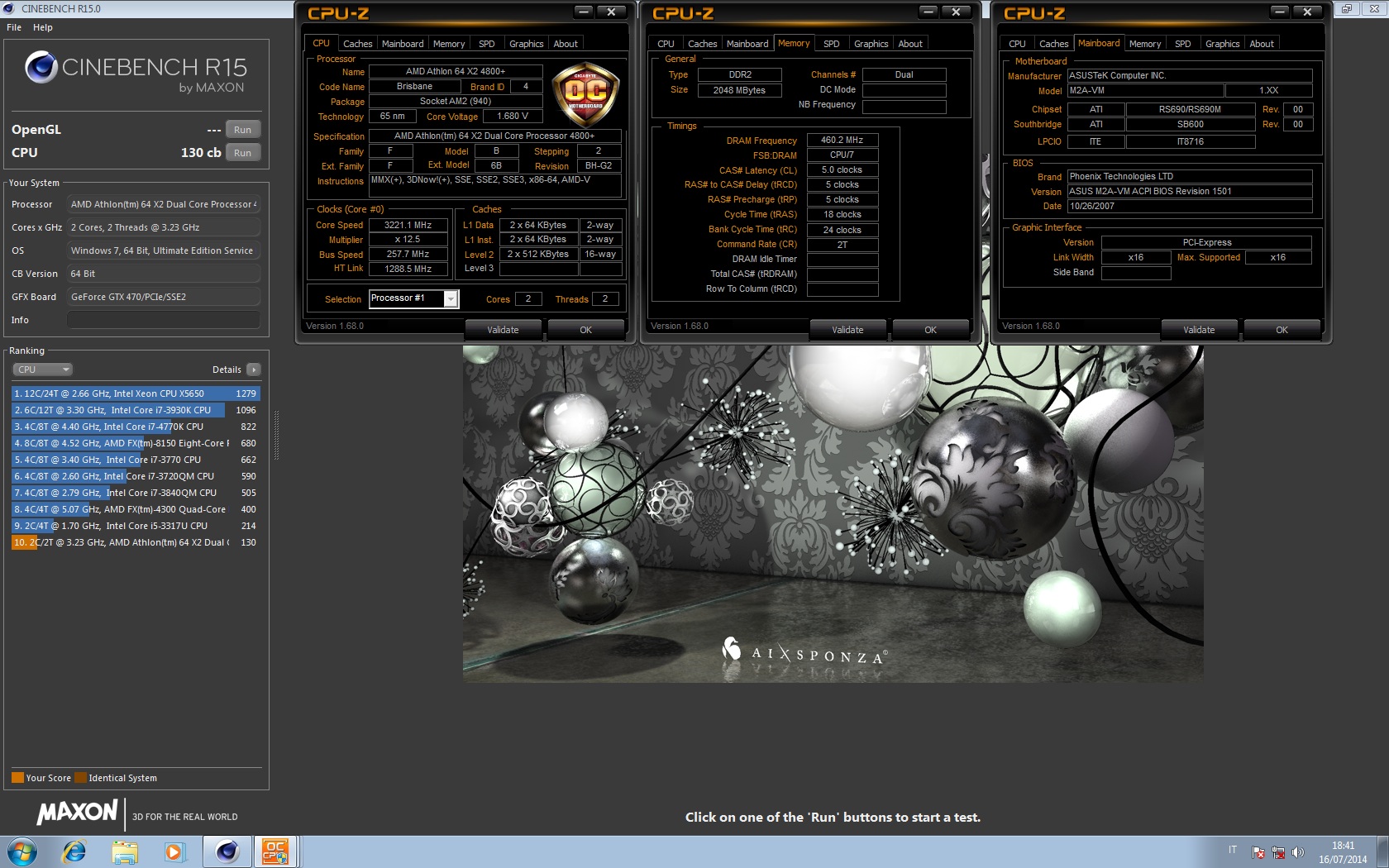This screenshot has height=868, width=1389.
Task: Click the Action Center flag tray icon
Action: point(1258,852)
